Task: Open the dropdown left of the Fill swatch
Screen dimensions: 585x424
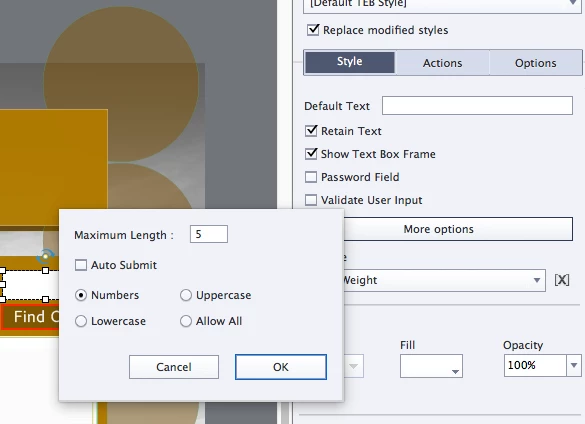Action: 353,366
